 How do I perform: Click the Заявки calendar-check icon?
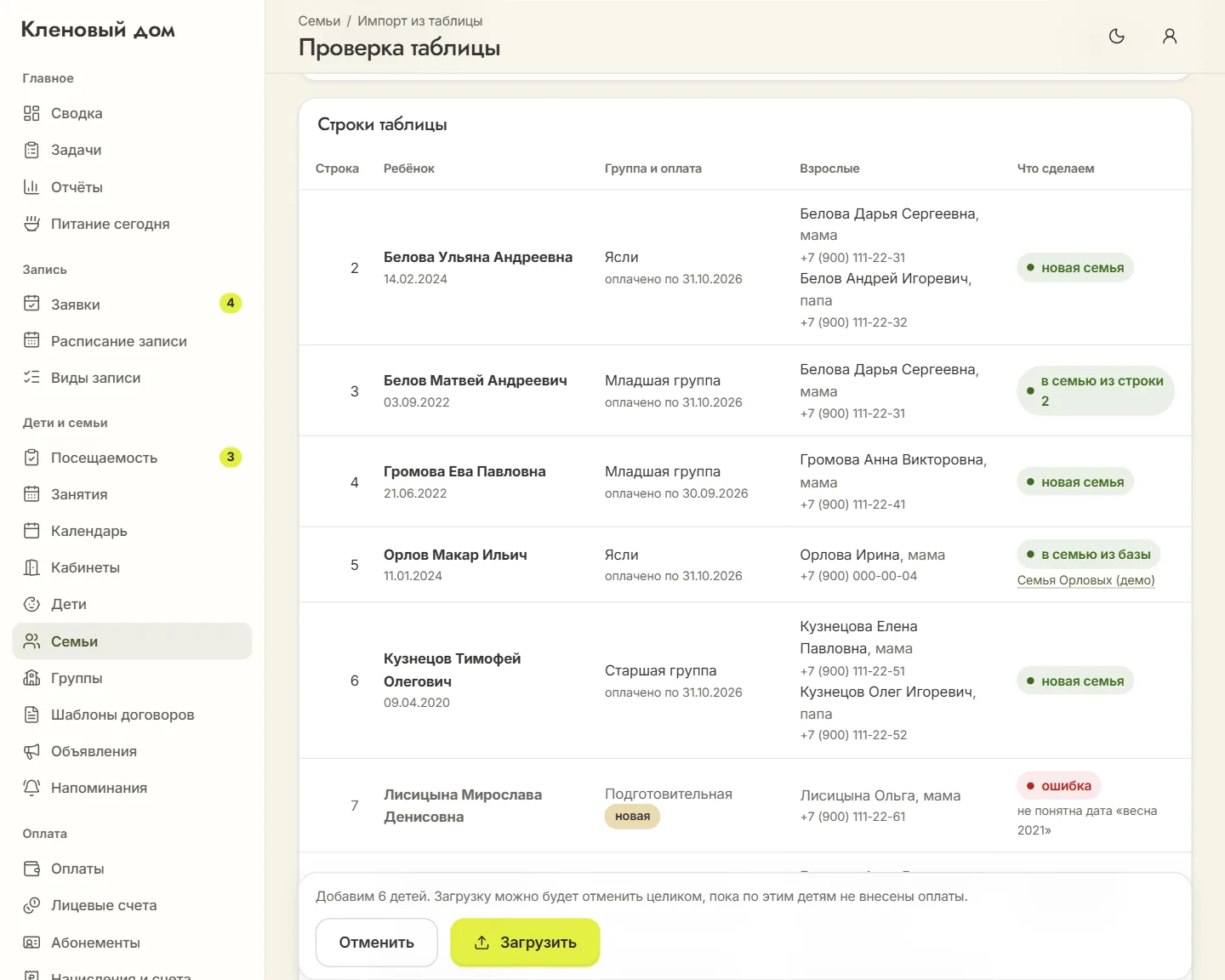point(31,304)
